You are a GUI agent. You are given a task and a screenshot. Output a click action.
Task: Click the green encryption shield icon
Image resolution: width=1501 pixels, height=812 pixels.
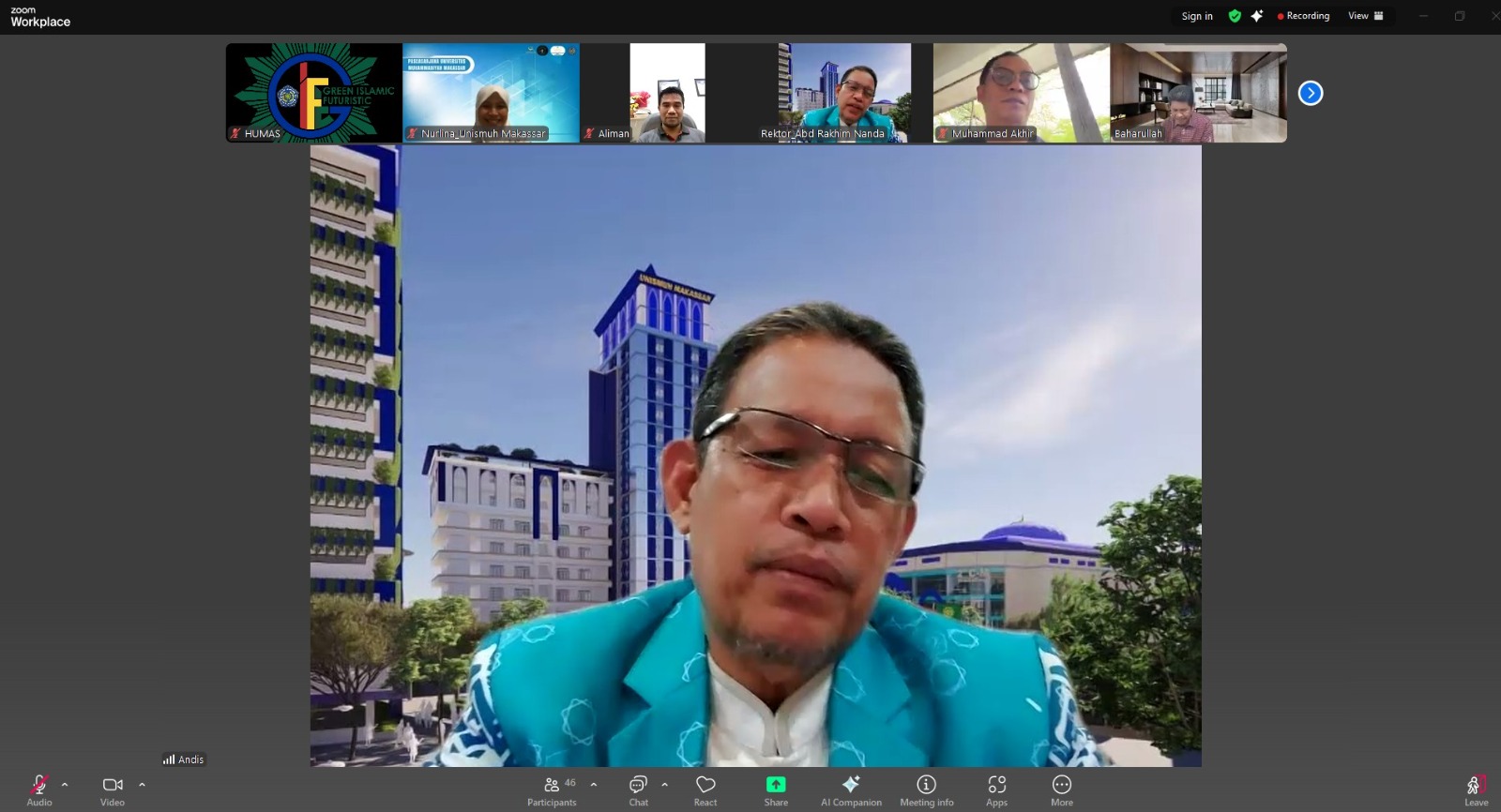(1235, 16)
